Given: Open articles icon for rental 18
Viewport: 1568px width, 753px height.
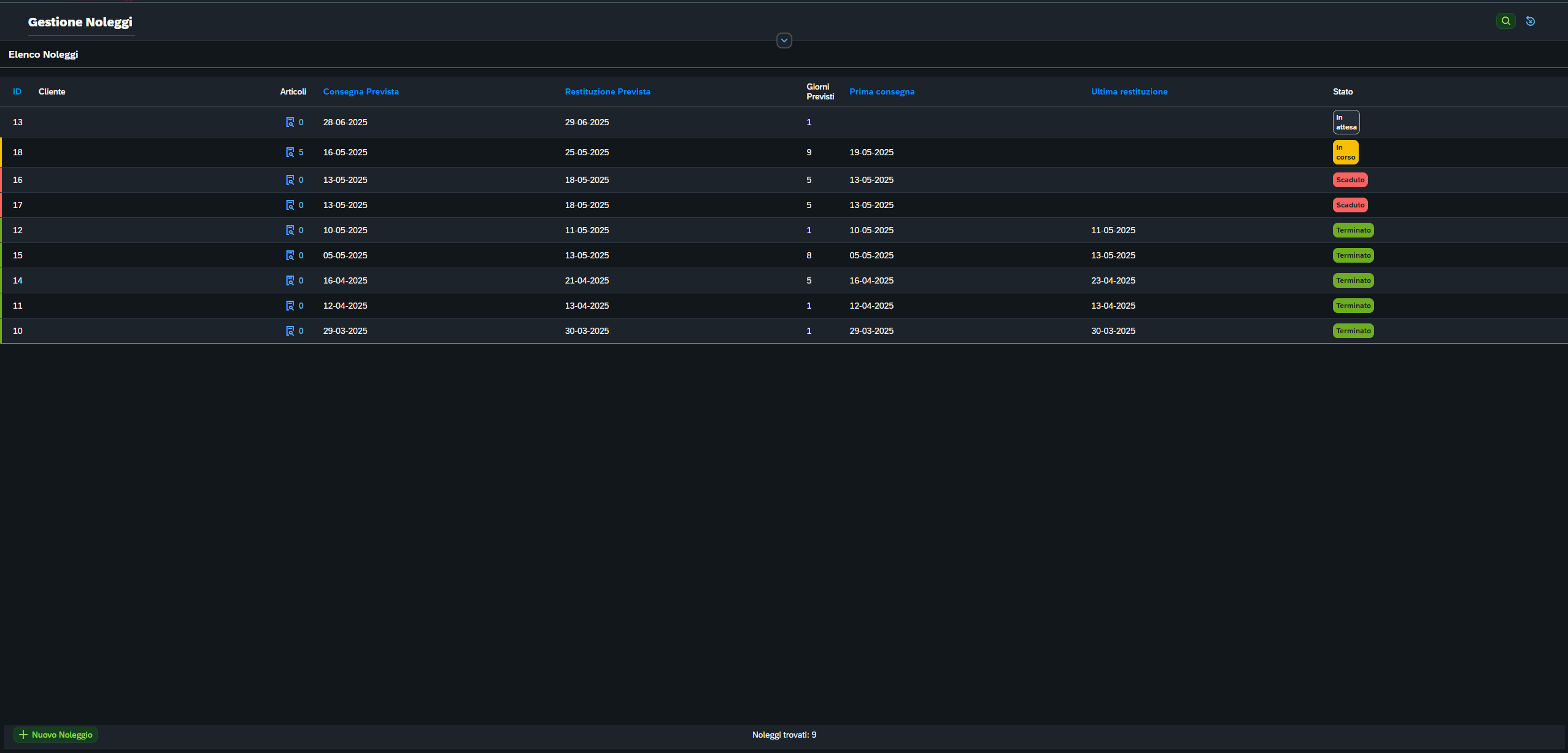Looking at the screenshot, I should pyautogui.click(x=290, y=152).
